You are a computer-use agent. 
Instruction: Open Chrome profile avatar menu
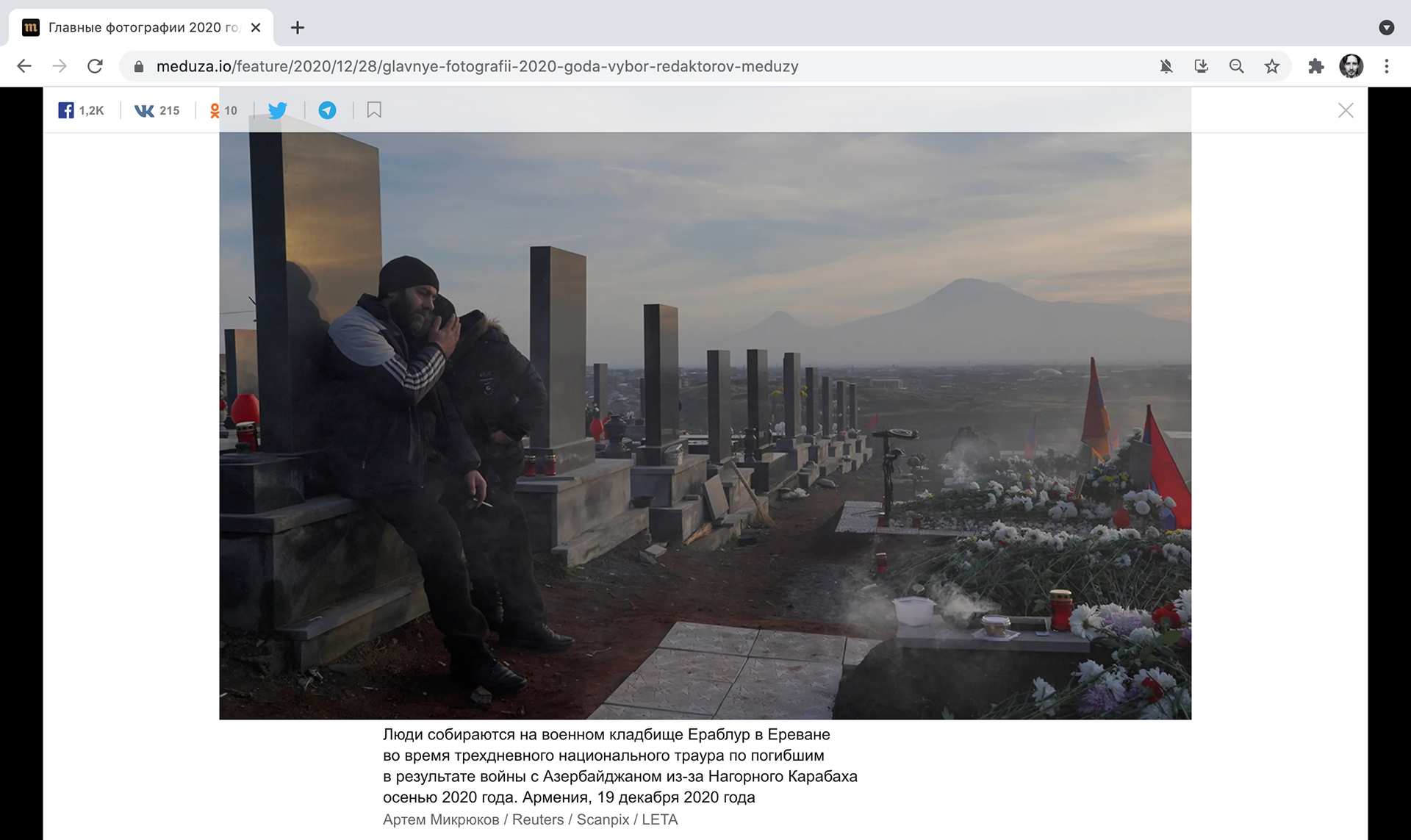[1351, 66]
